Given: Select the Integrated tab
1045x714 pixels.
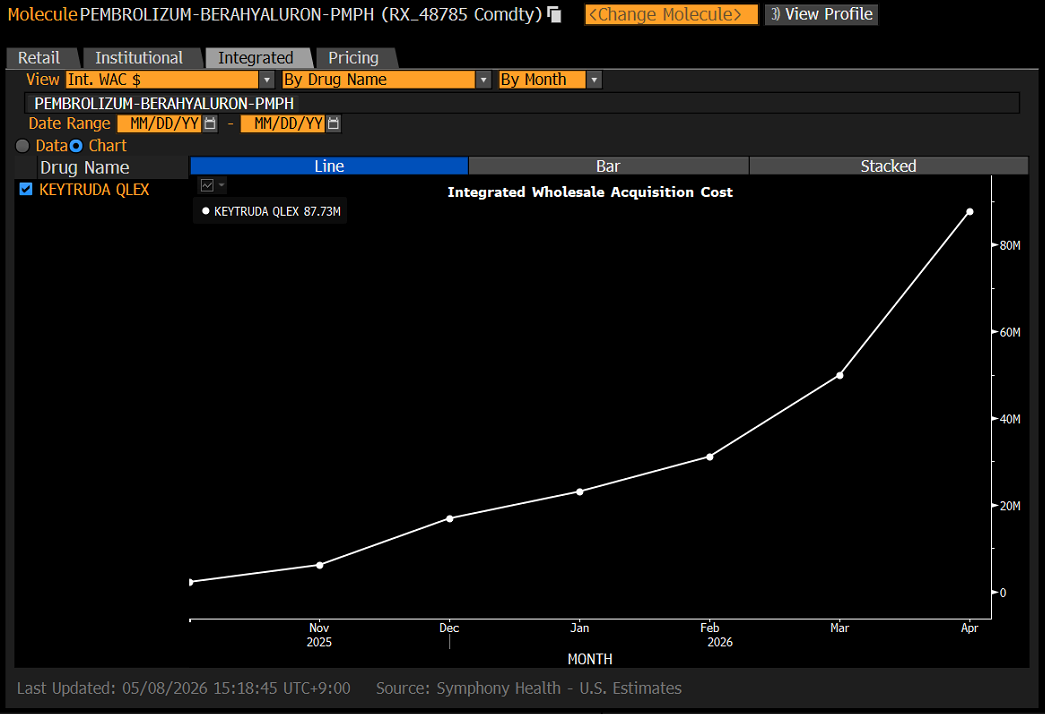Looking at the screenshot, I should (256, 58).
